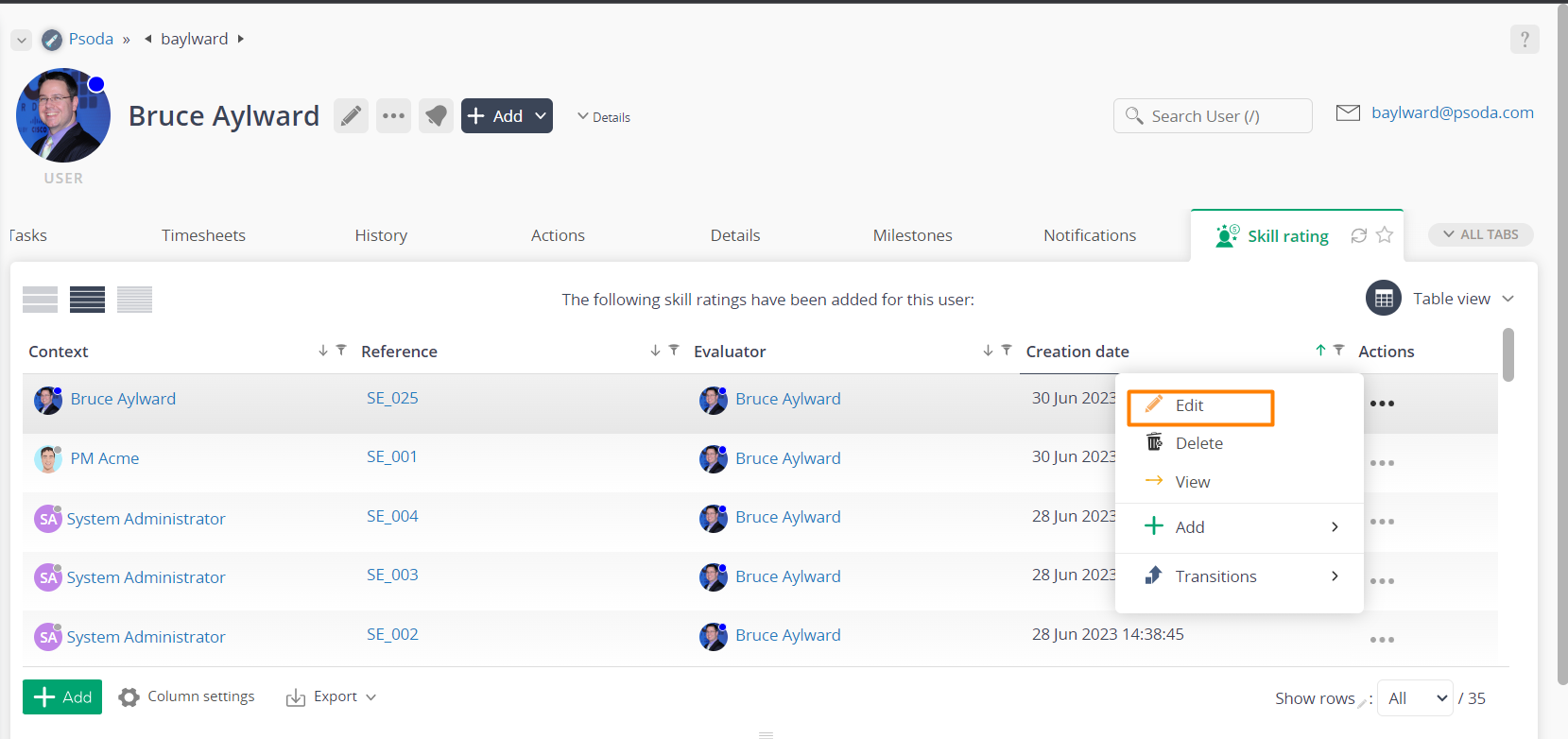Expand the ALL TABS list
This screenshot has width=1568, height=739.
coord(1480,234)
